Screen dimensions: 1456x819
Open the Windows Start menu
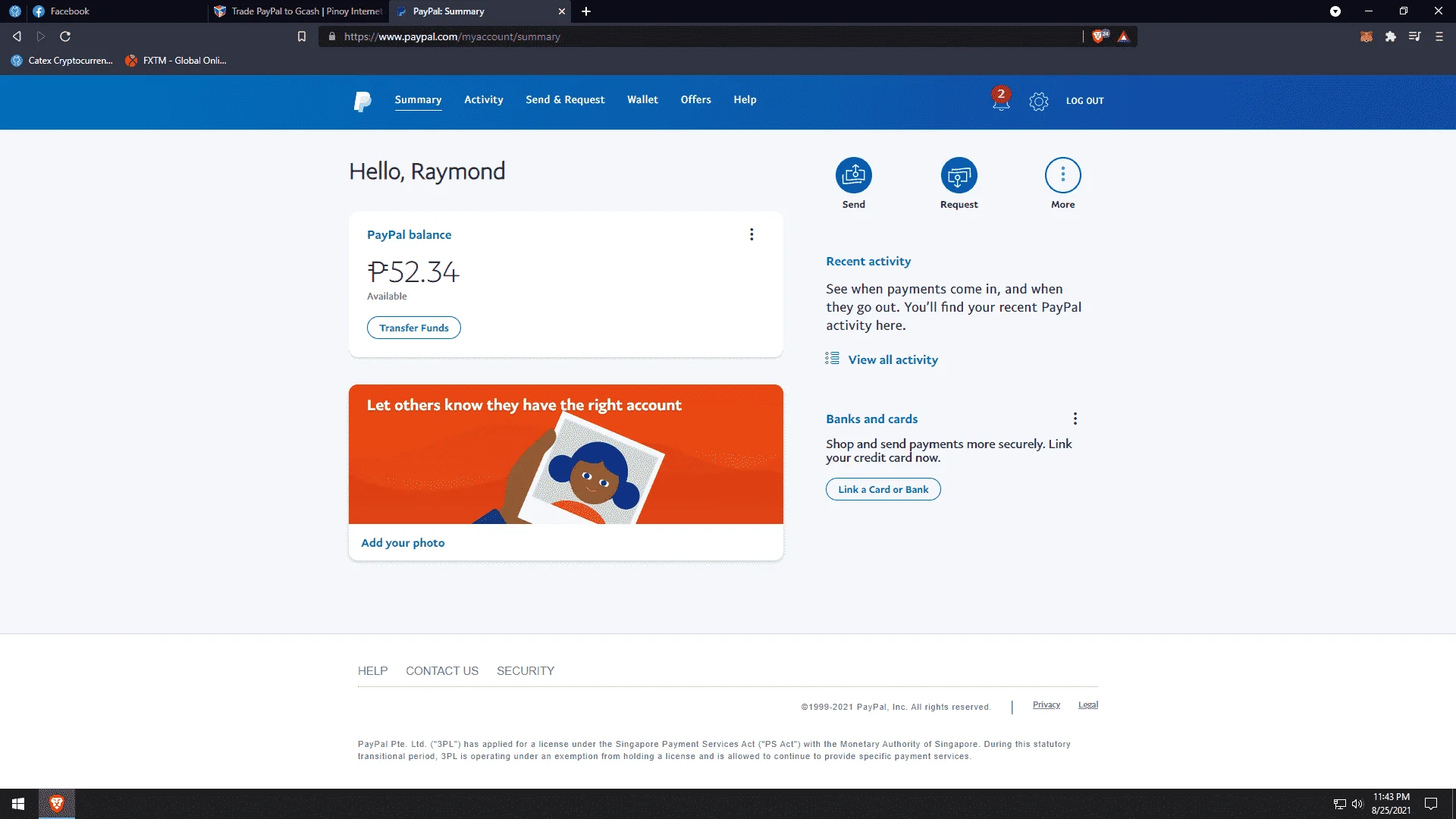tap(18, 803)
